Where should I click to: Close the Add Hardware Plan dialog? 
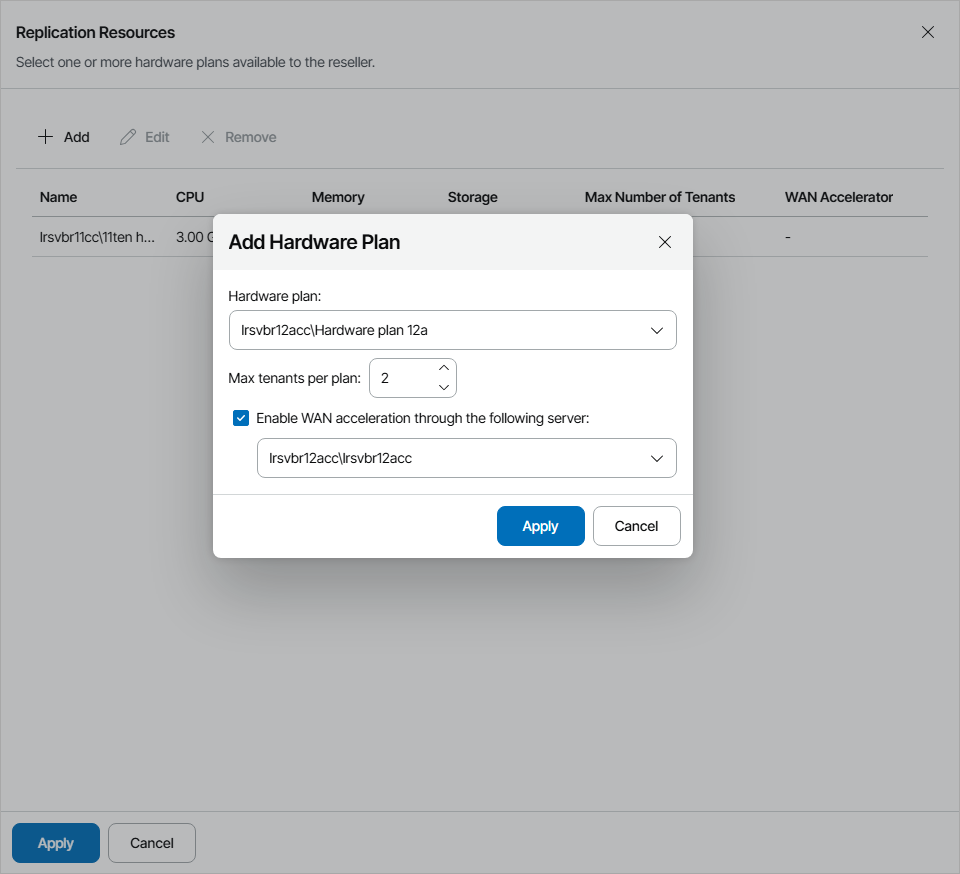pos(665,242)
